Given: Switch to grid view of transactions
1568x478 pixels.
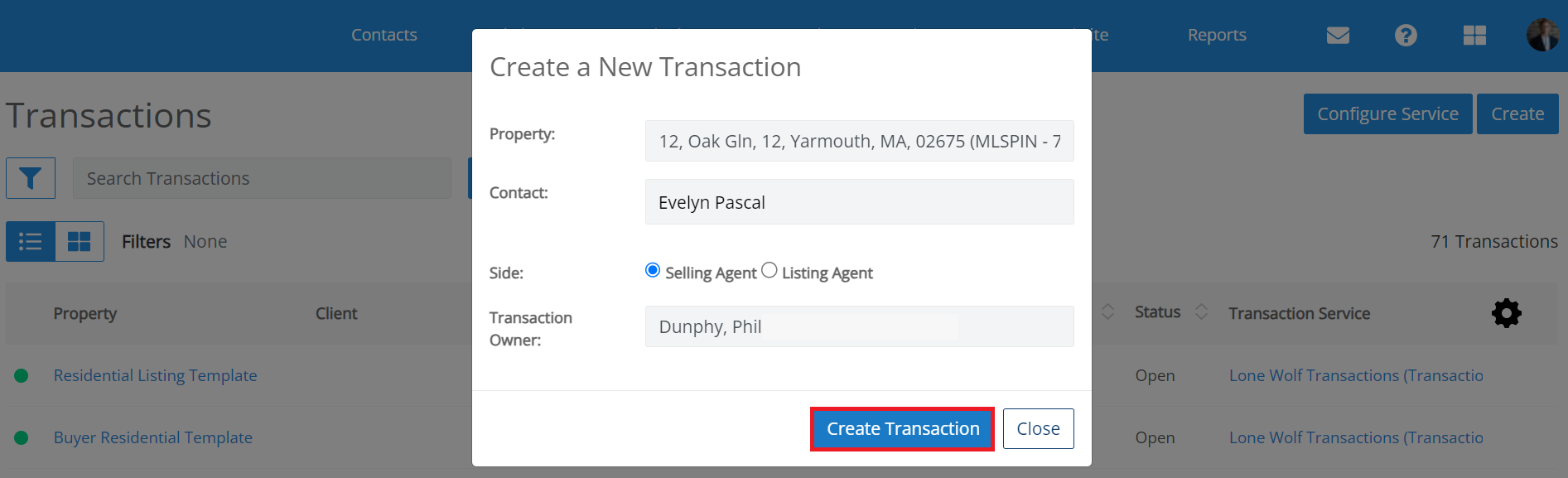Looking at the screenshot, I should tap(80, 241).
